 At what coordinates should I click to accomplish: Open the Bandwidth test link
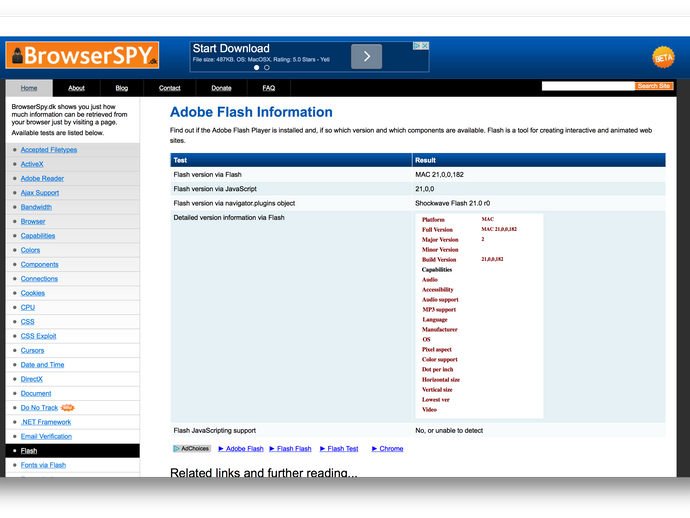click(36, 207)
